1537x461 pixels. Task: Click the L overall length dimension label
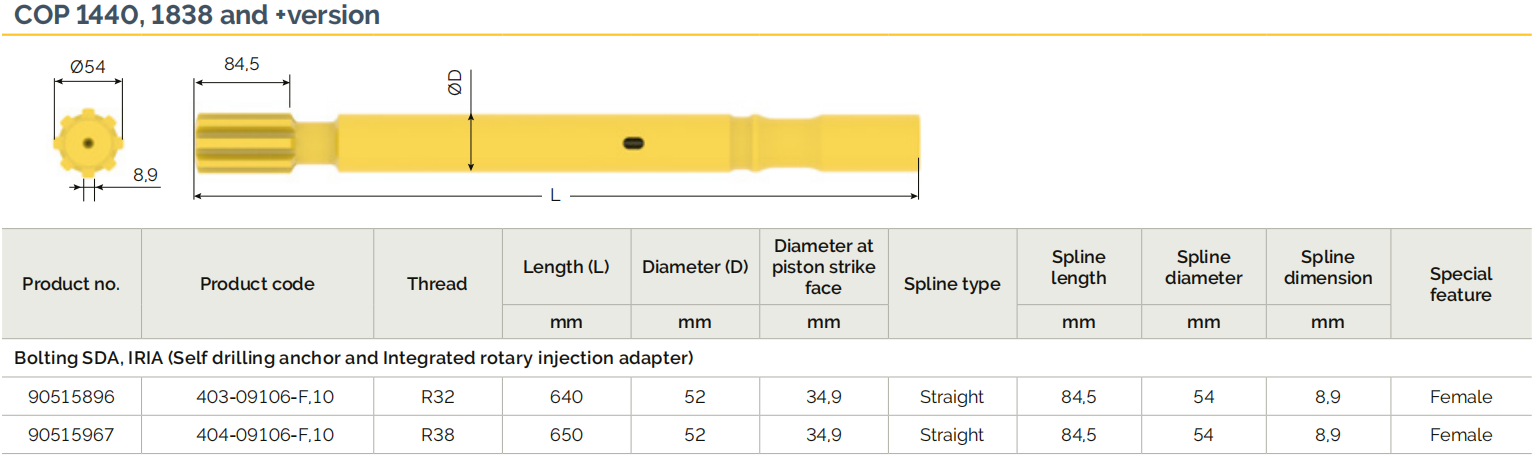(555, 195)
